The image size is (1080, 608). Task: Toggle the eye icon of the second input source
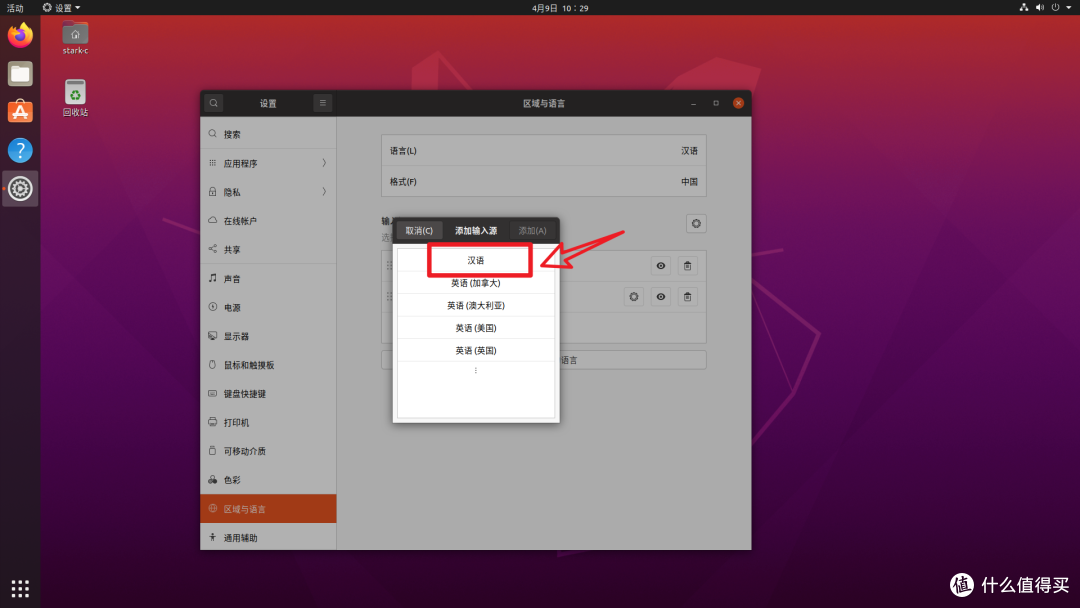(660, 296)
